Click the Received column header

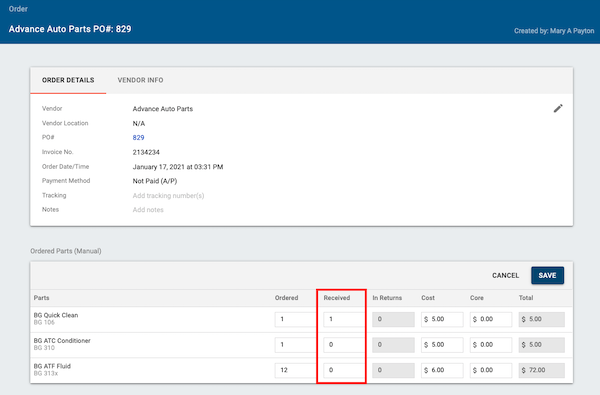(x=337, y=298)
